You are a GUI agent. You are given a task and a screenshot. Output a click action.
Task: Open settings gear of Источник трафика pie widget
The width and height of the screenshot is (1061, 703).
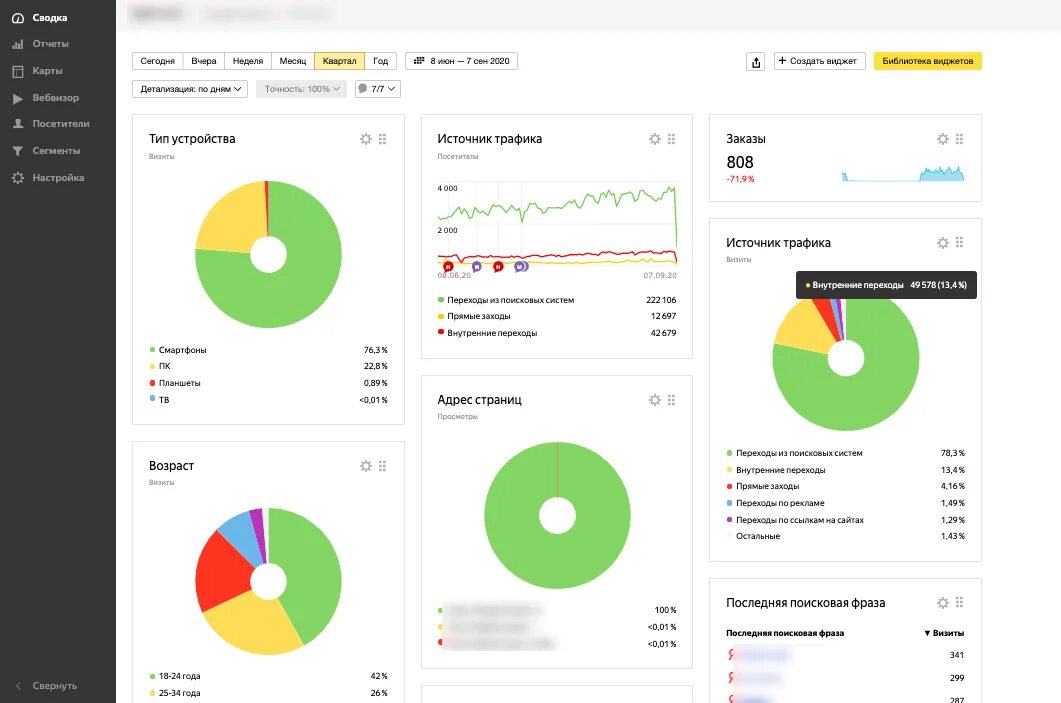(x=943, y=242)
